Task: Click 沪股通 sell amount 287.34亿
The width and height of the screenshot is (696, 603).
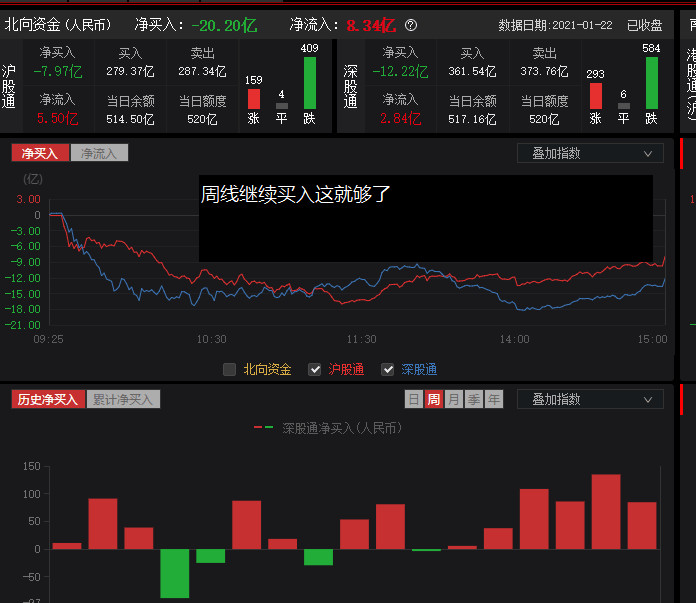Action: 202,71
